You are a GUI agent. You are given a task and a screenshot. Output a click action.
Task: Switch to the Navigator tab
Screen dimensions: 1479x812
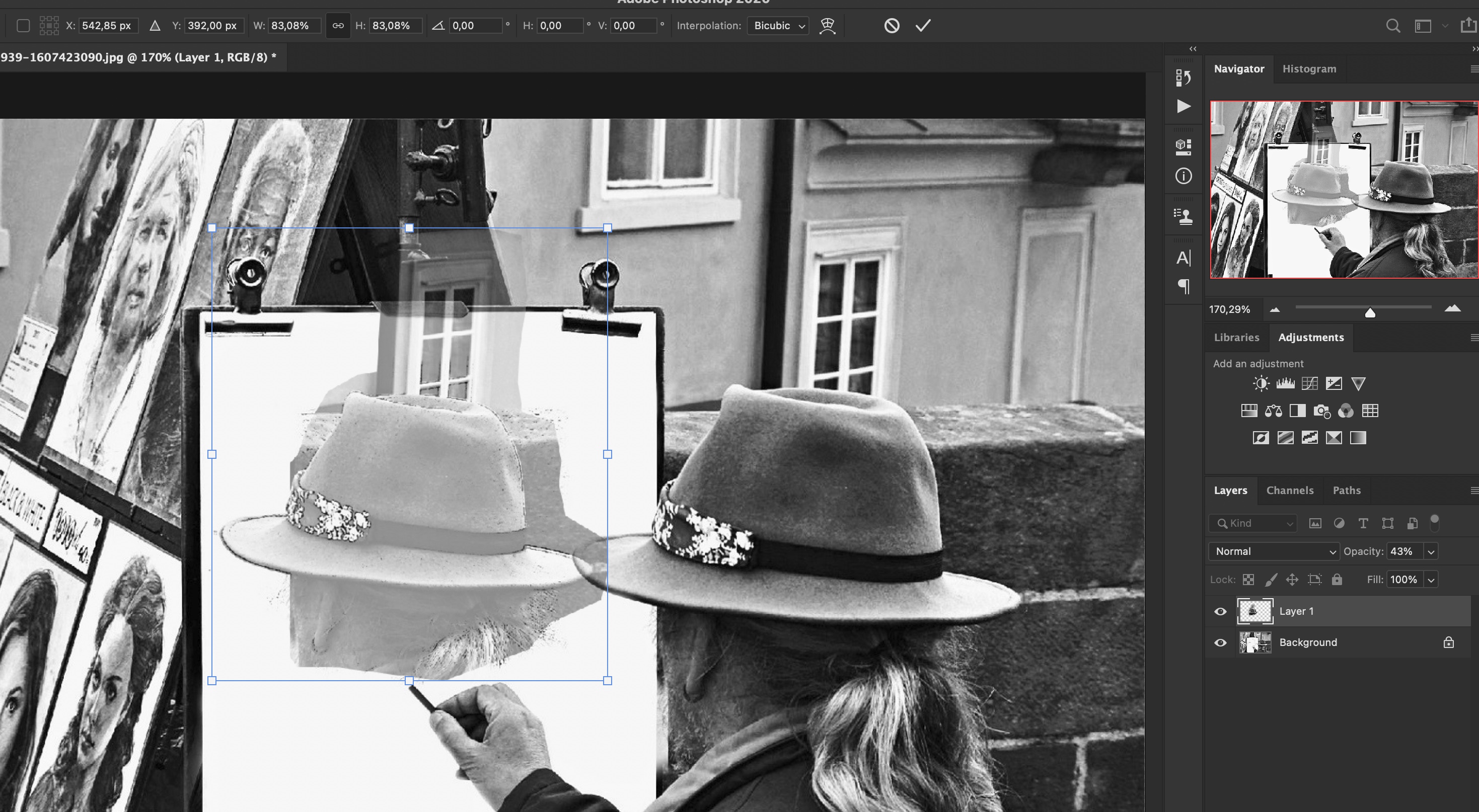tap(1238, 69)
